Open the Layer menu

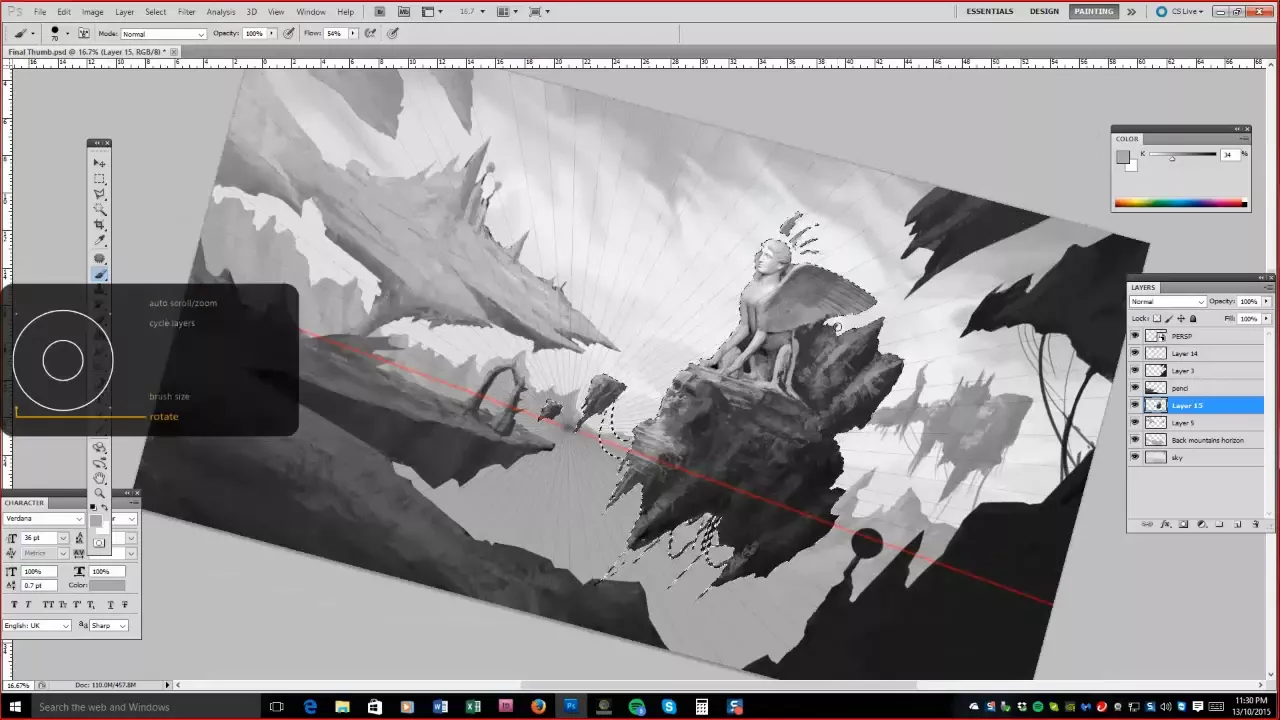124,12
